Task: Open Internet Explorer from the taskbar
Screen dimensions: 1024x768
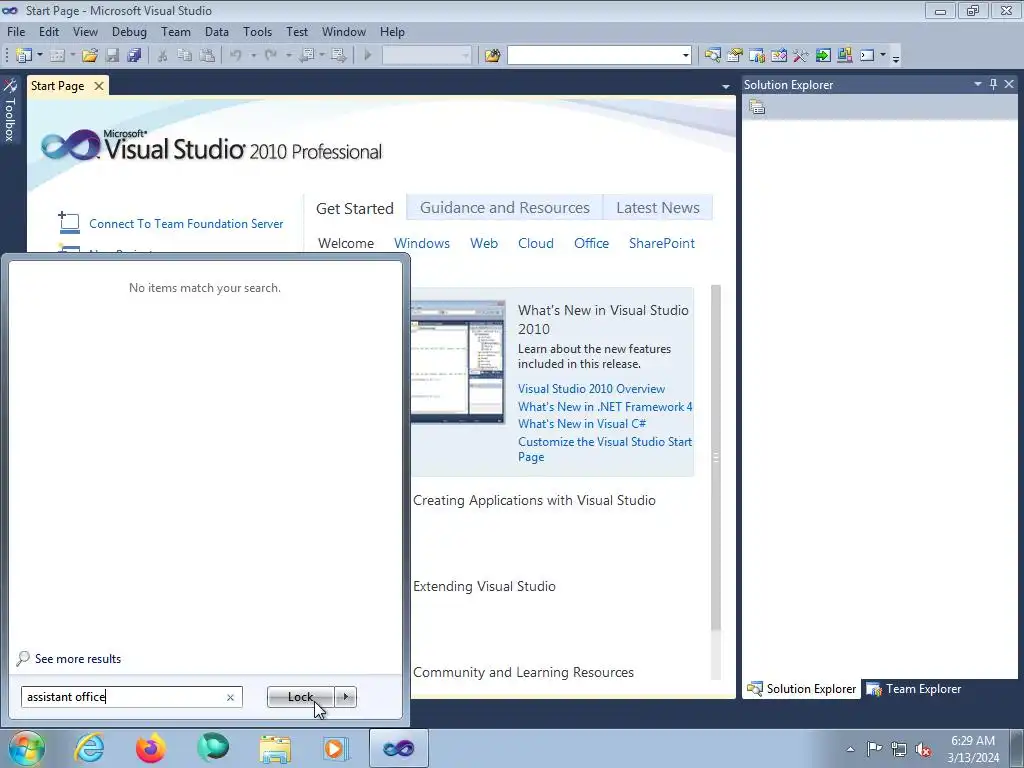Action: pos(89,748)
